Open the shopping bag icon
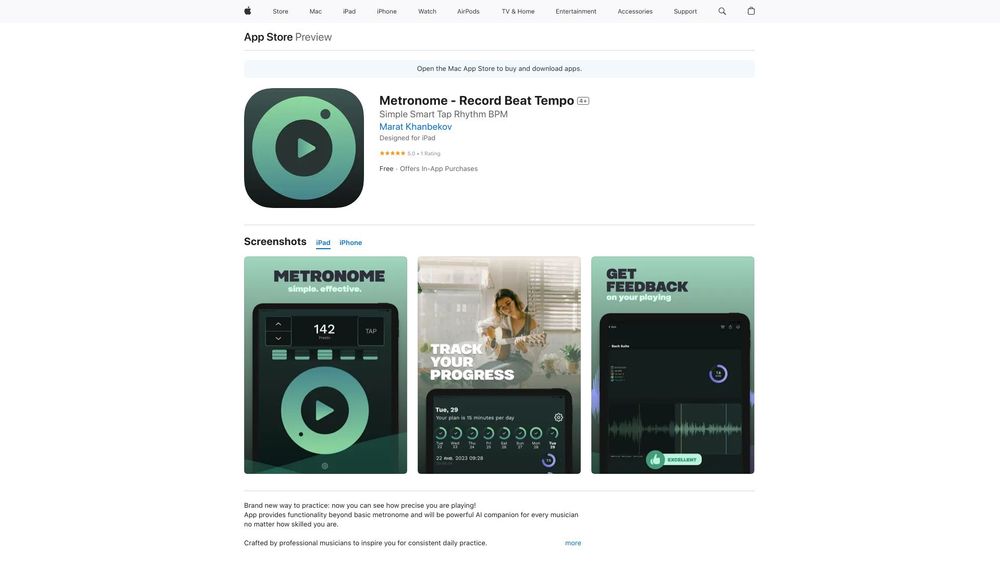Viewport: 1000px width, 563px height. [751, 11]
